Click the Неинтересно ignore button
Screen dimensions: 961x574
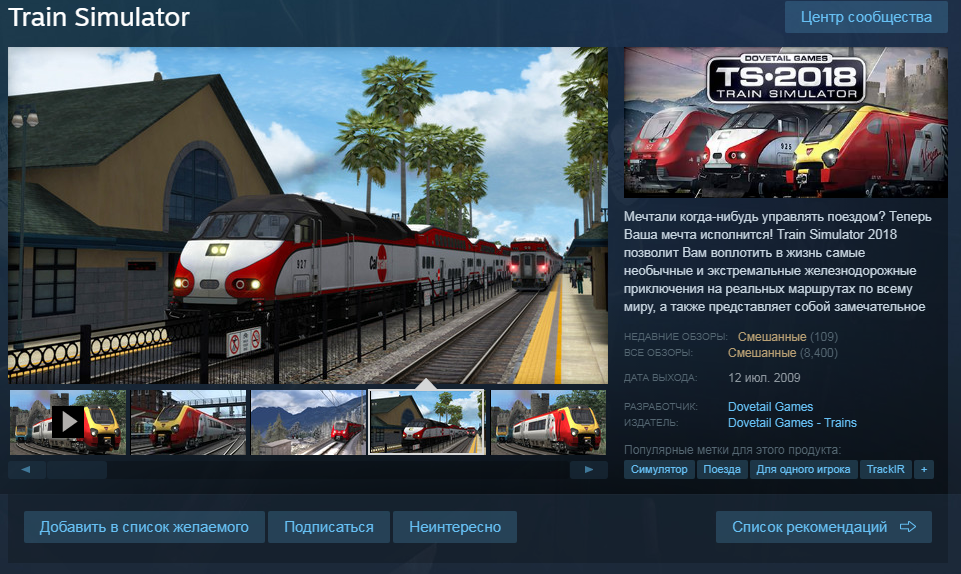(455, 527)
